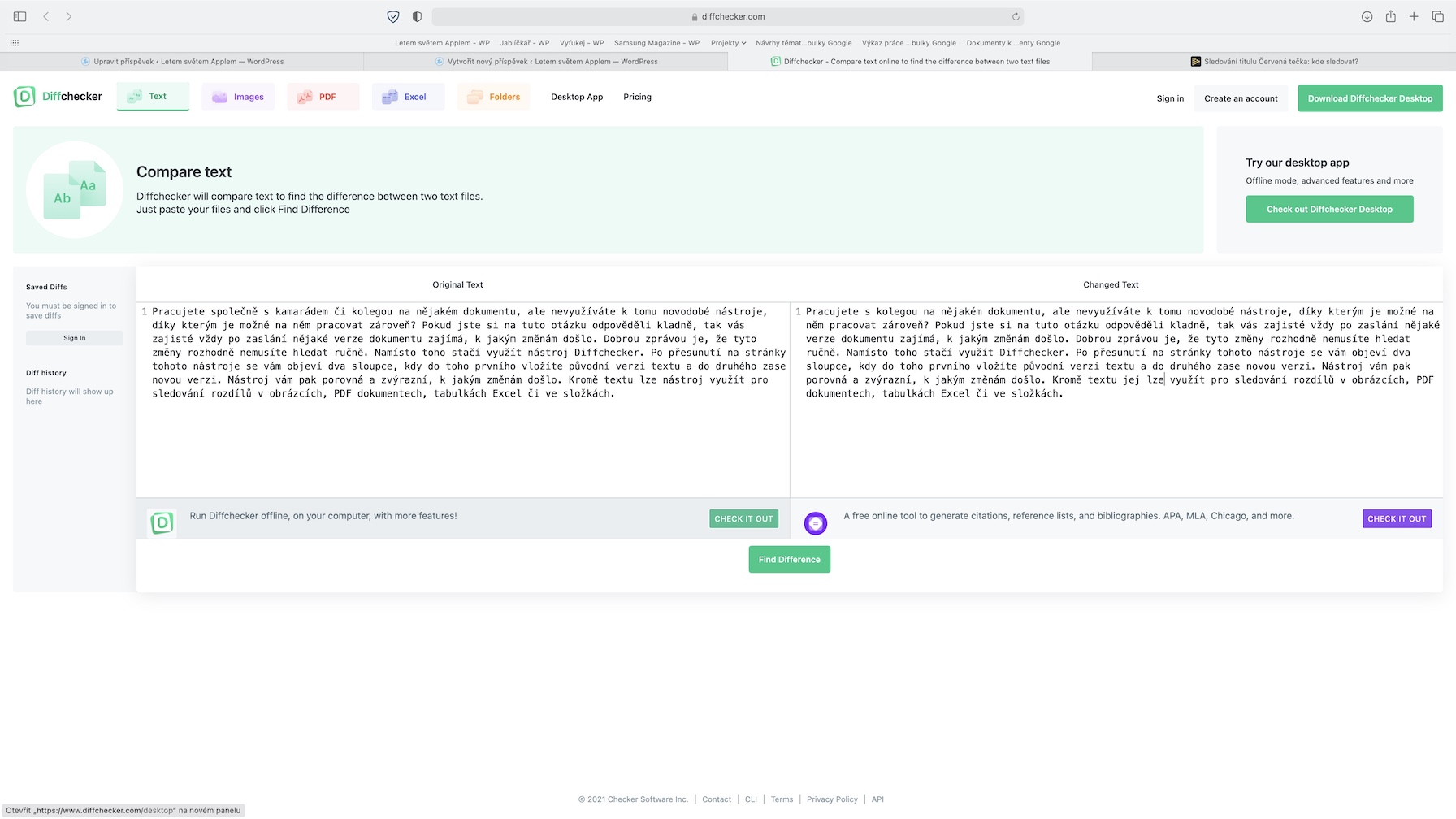The height and width of the screenshot is (819, 1456).
Task: Click the Diff history label
Action: coord(46,373)
